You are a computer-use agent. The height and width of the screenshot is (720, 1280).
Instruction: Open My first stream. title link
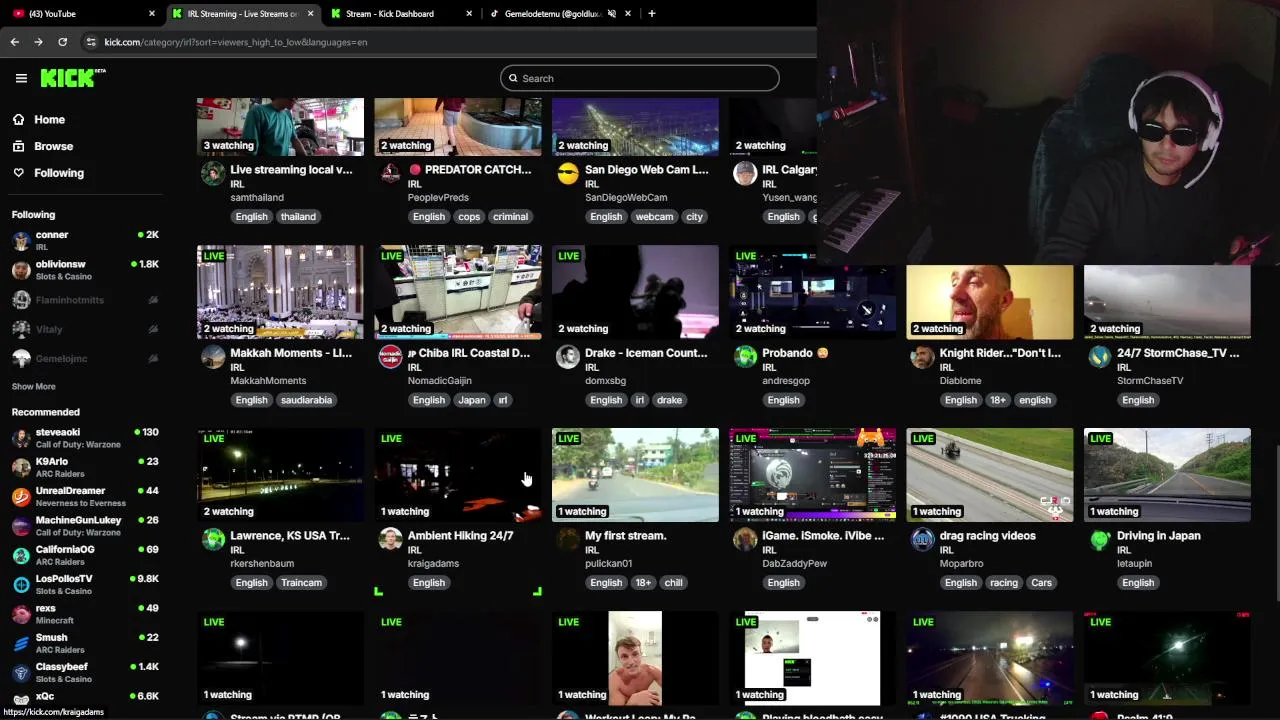(626, 536)
